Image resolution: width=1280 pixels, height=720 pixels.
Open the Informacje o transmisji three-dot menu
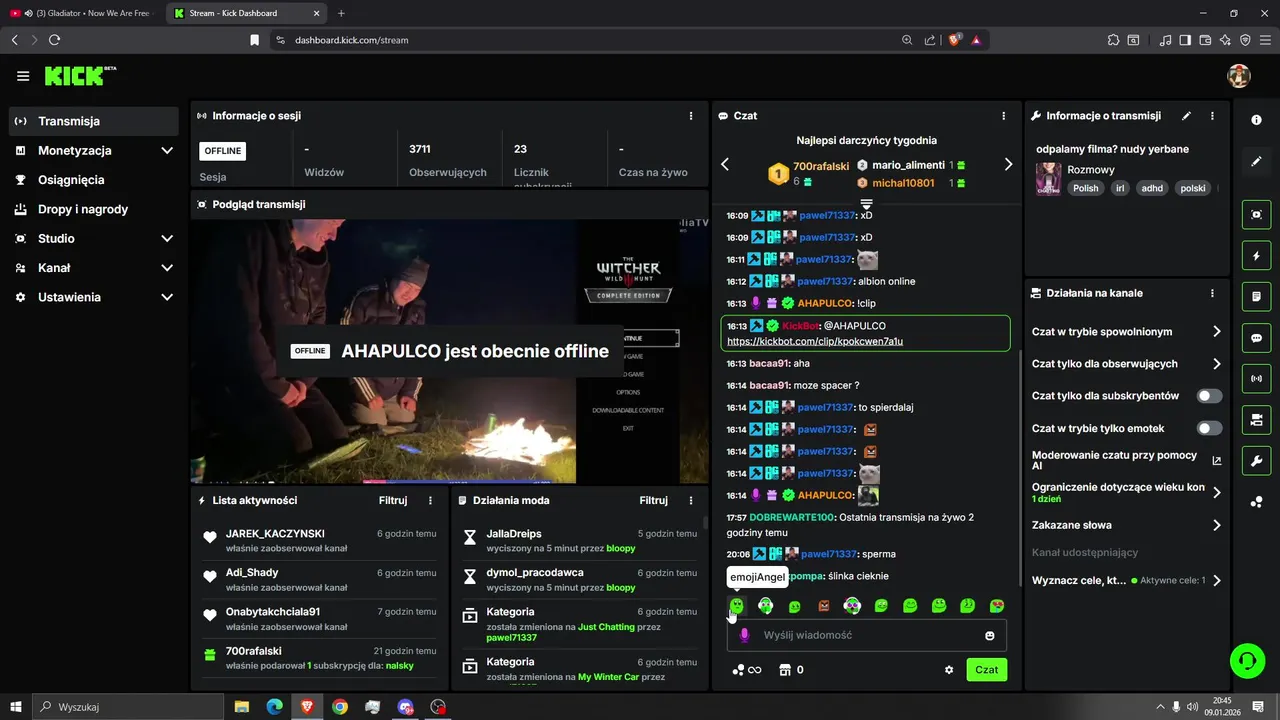1212,116
